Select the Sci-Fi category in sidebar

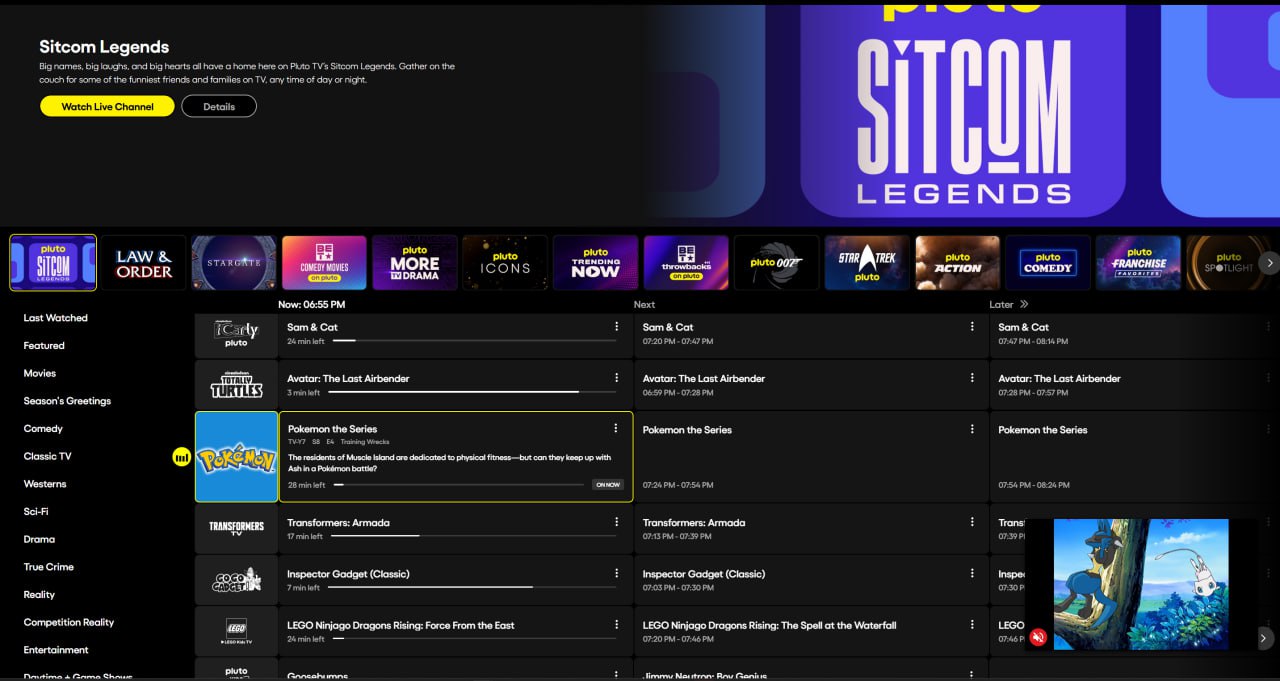[x=36, y=512]
